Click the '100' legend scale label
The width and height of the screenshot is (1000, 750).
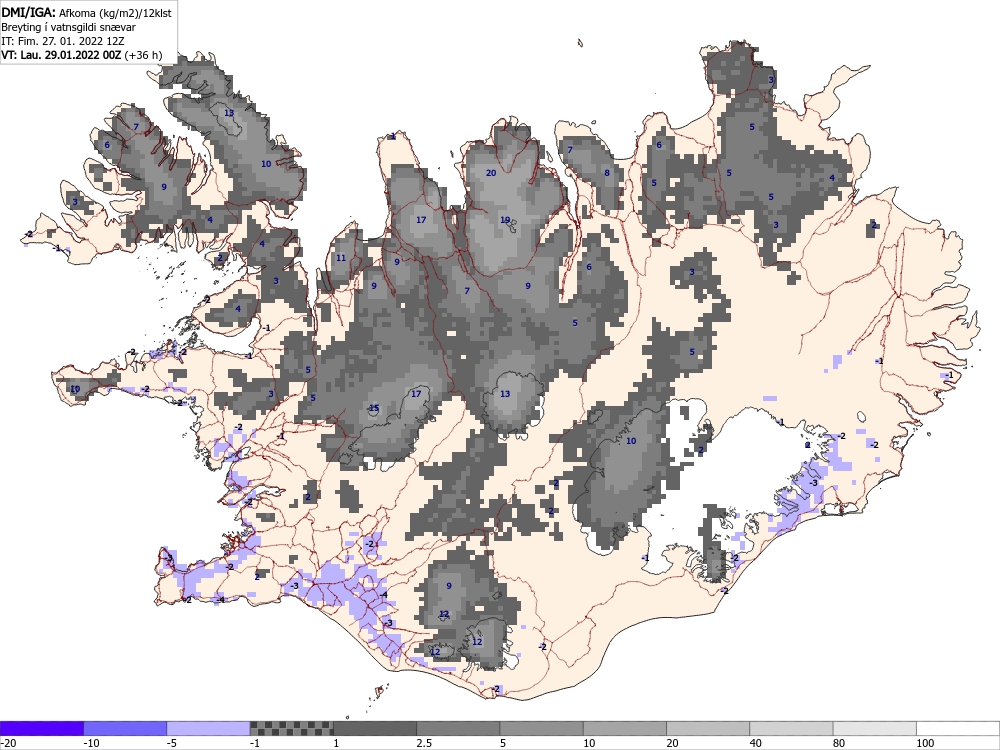(x=925, y=743)
